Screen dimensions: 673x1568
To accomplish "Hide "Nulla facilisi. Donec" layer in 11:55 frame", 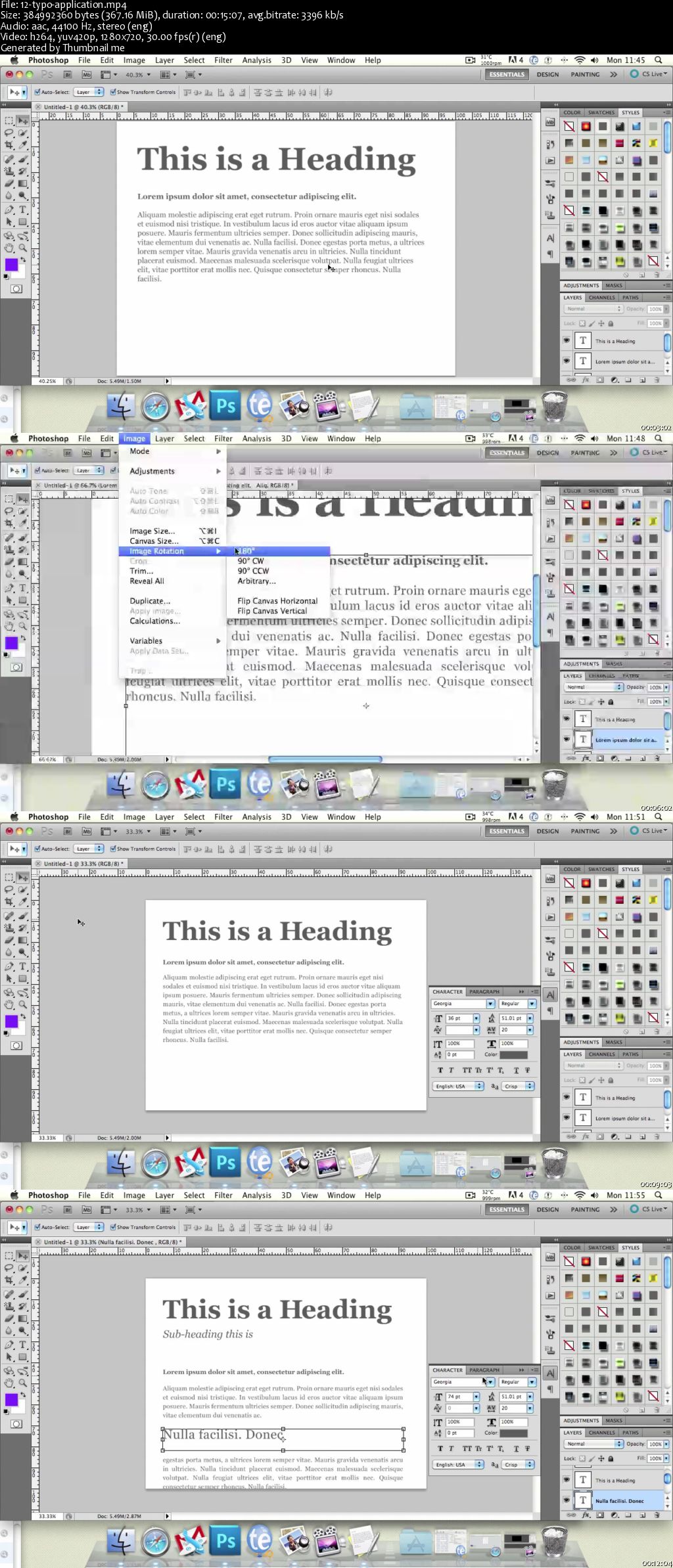I will [x=567, y=1501].
